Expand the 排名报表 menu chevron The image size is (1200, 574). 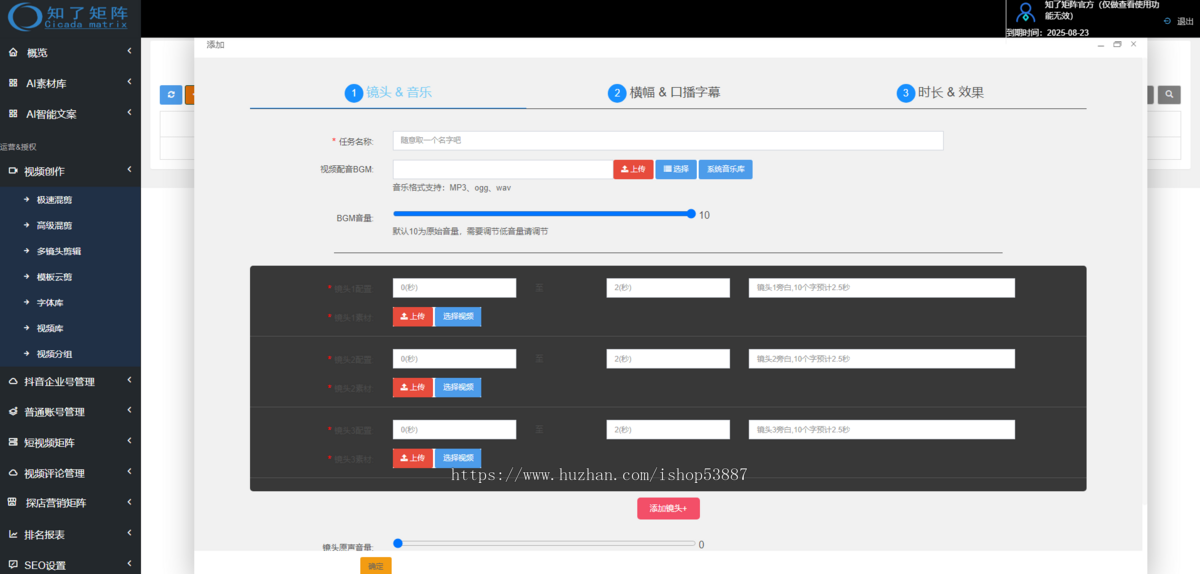pos(130,534)
